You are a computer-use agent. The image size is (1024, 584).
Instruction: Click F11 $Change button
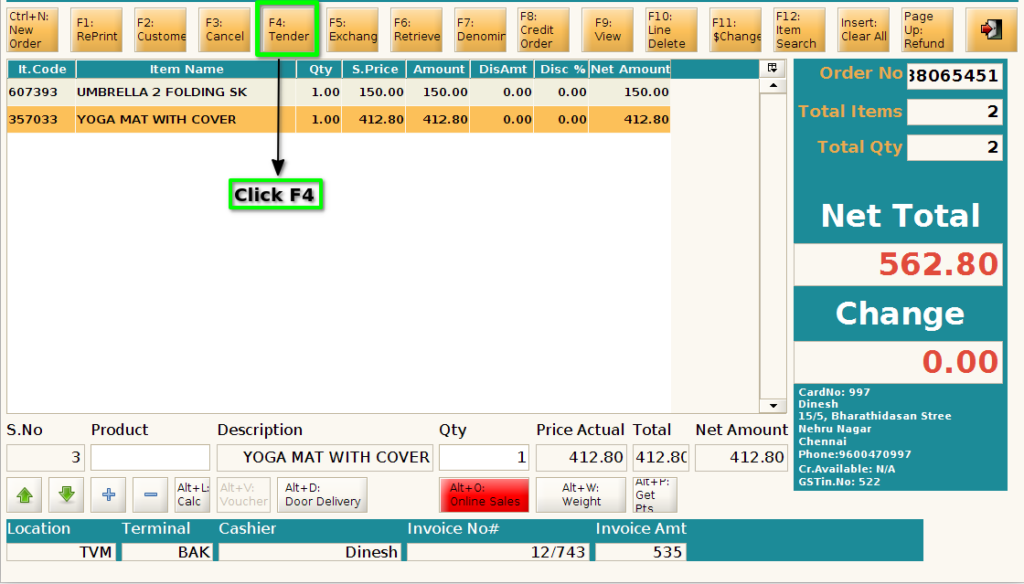735,29
